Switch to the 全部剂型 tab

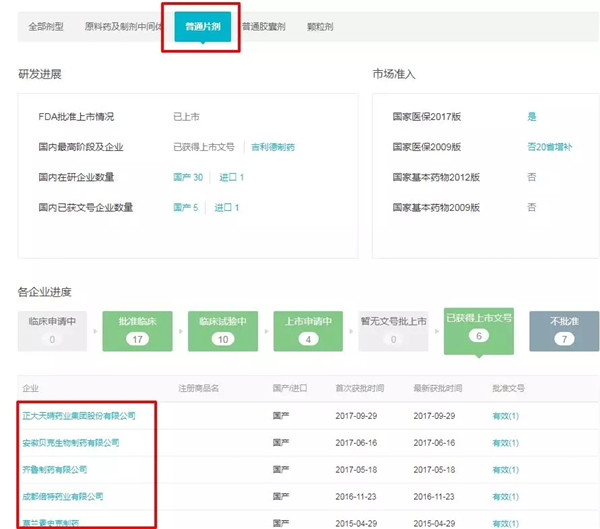point(46,27)
